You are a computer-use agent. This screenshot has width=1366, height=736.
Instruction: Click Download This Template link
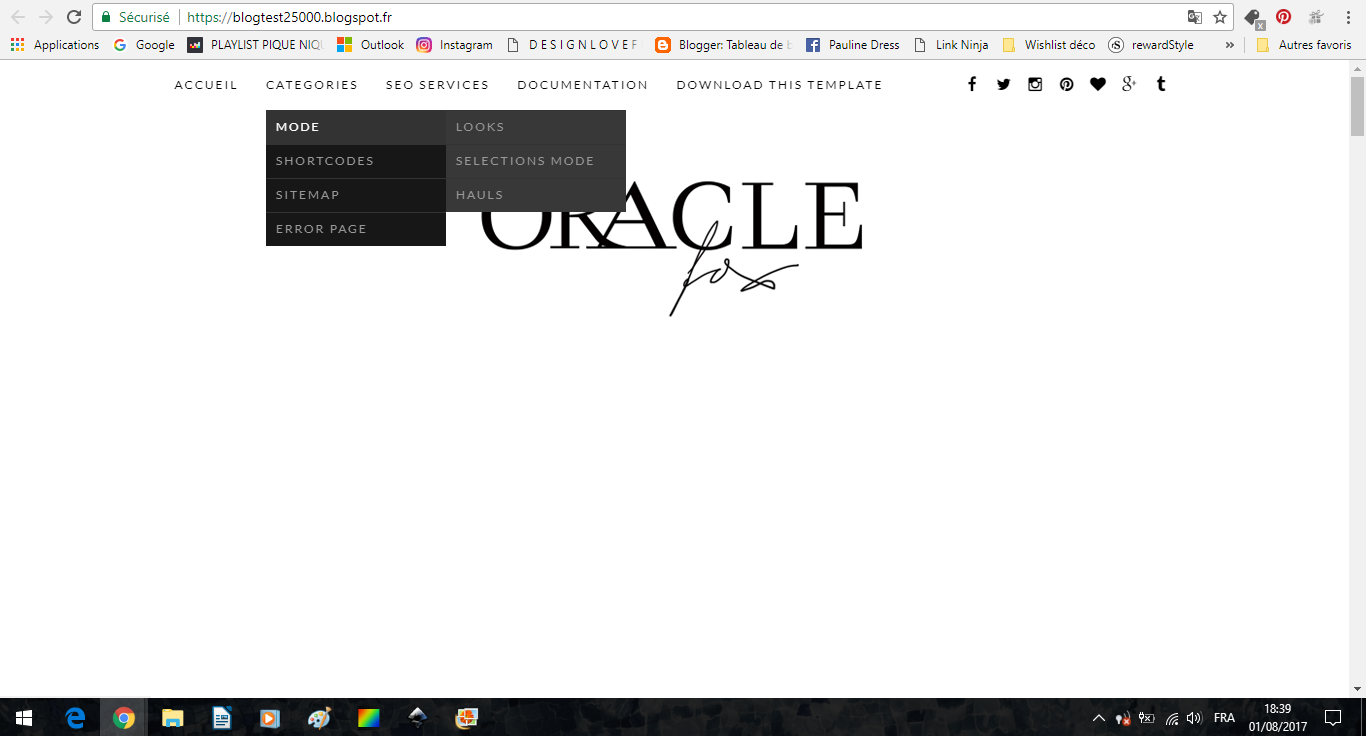pos(779,85)
